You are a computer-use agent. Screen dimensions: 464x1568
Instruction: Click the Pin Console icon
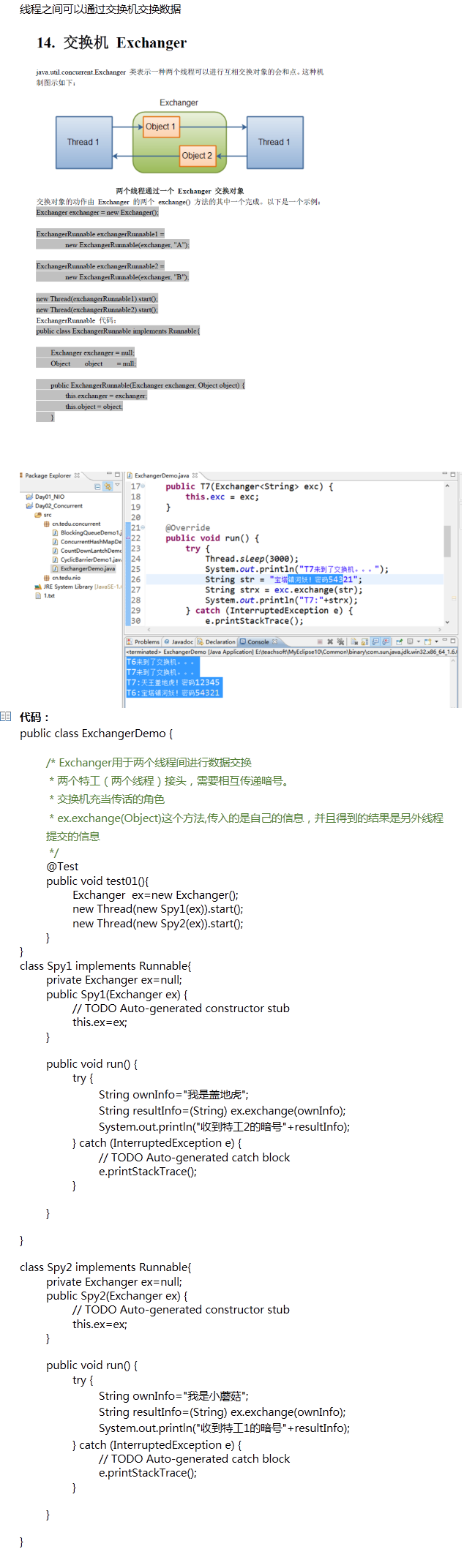(x=399, y=642)
